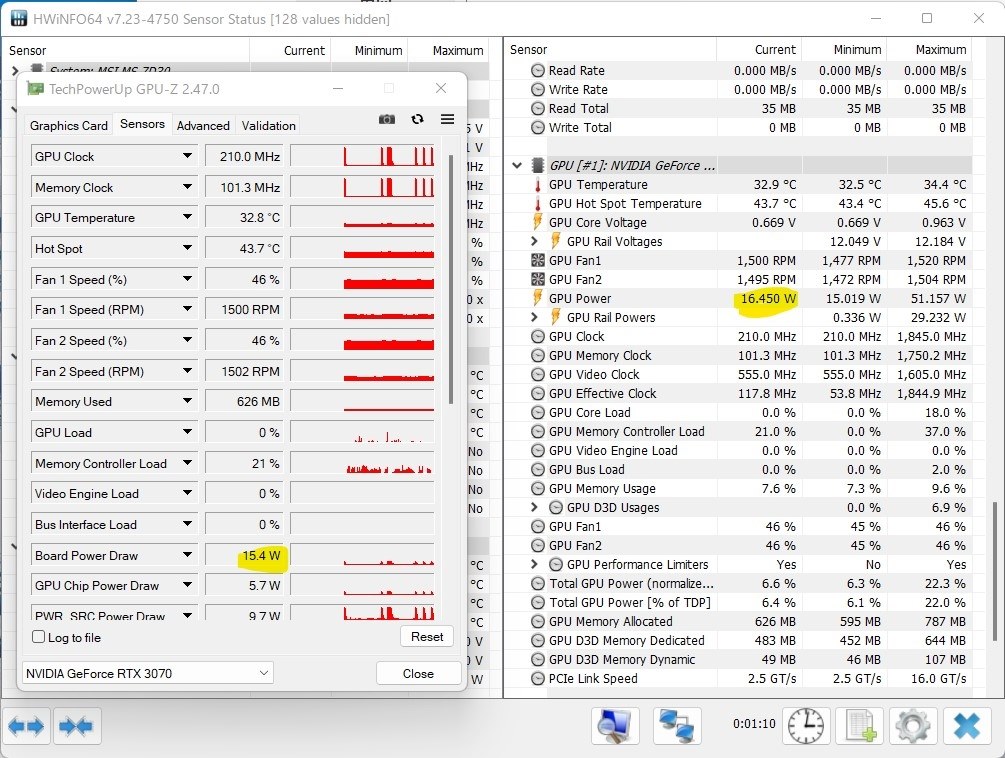Open the Memory Clock sensor dropdown

(187, 187)
